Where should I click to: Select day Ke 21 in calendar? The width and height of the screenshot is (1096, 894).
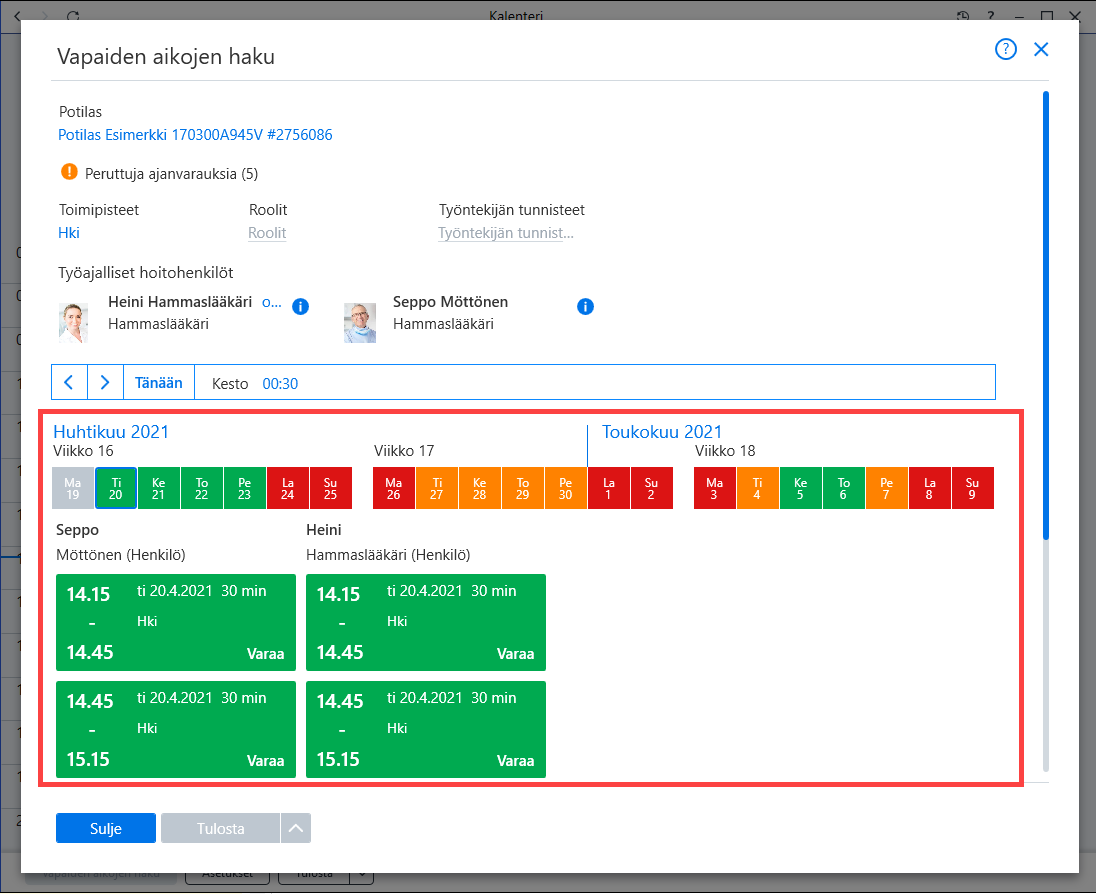pos(159,488)
